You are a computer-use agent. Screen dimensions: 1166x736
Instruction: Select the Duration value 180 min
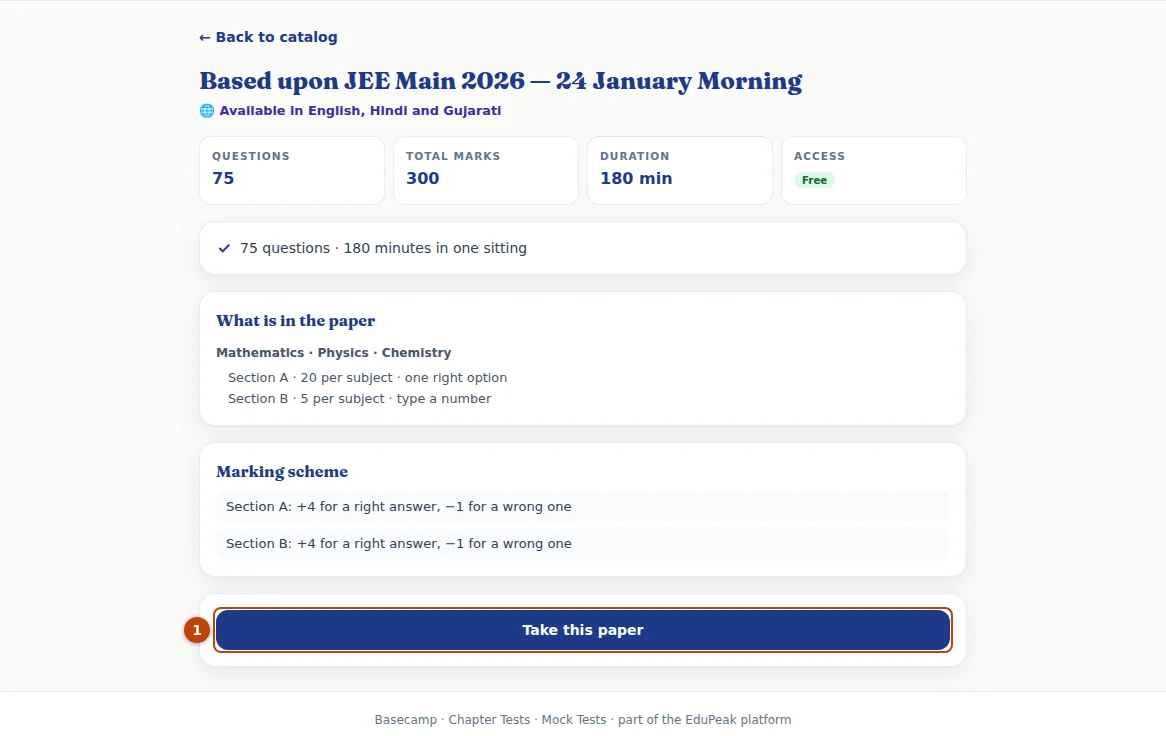coord(636,178)
